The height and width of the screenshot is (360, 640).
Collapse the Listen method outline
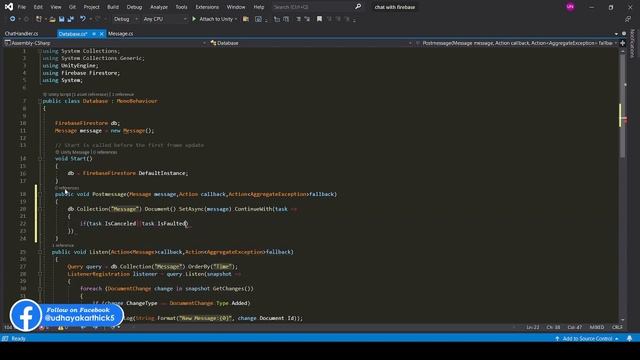(40, 252)
